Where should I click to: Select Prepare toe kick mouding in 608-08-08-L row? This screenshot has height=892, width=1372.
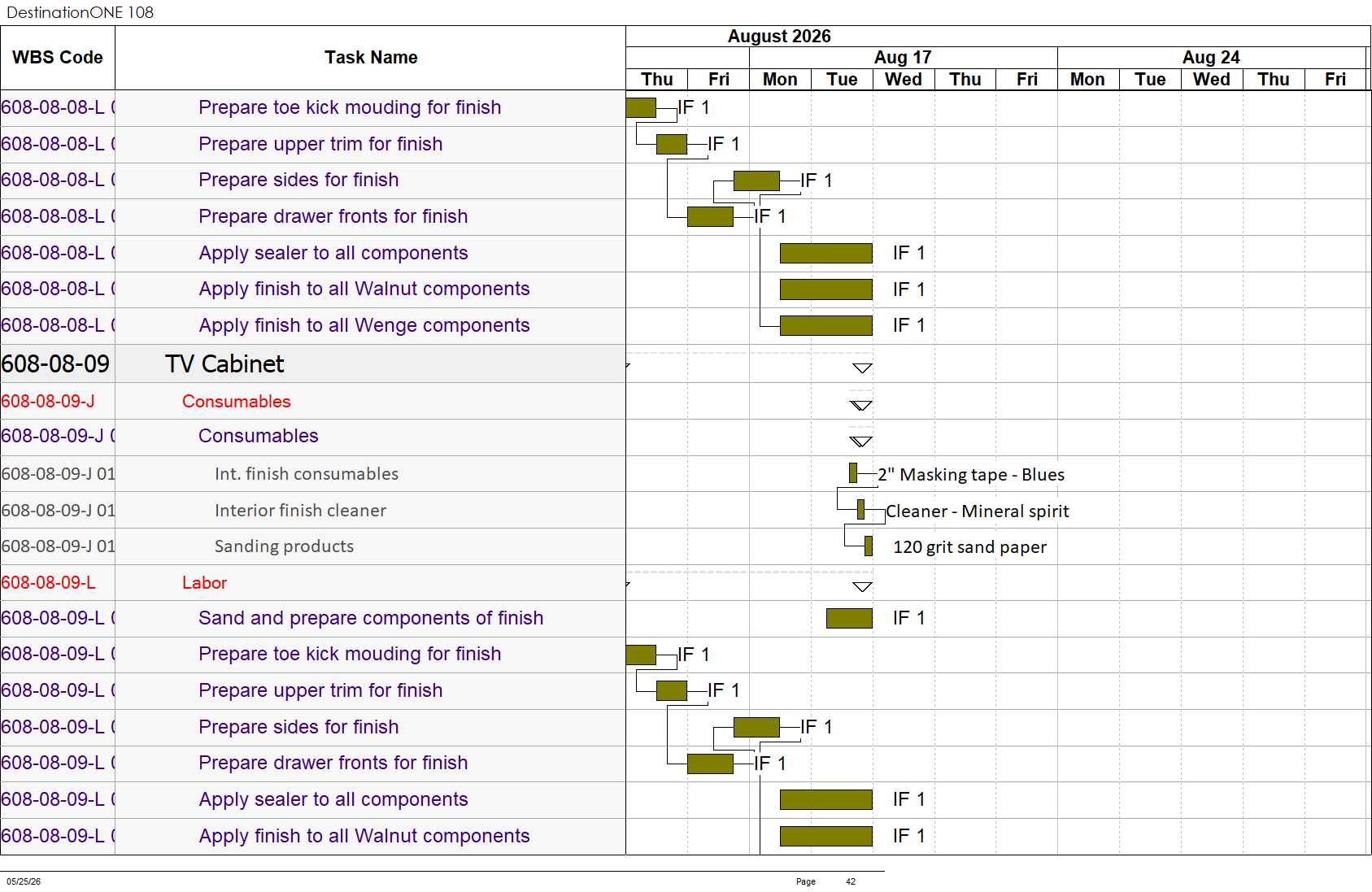coord(350,107)
